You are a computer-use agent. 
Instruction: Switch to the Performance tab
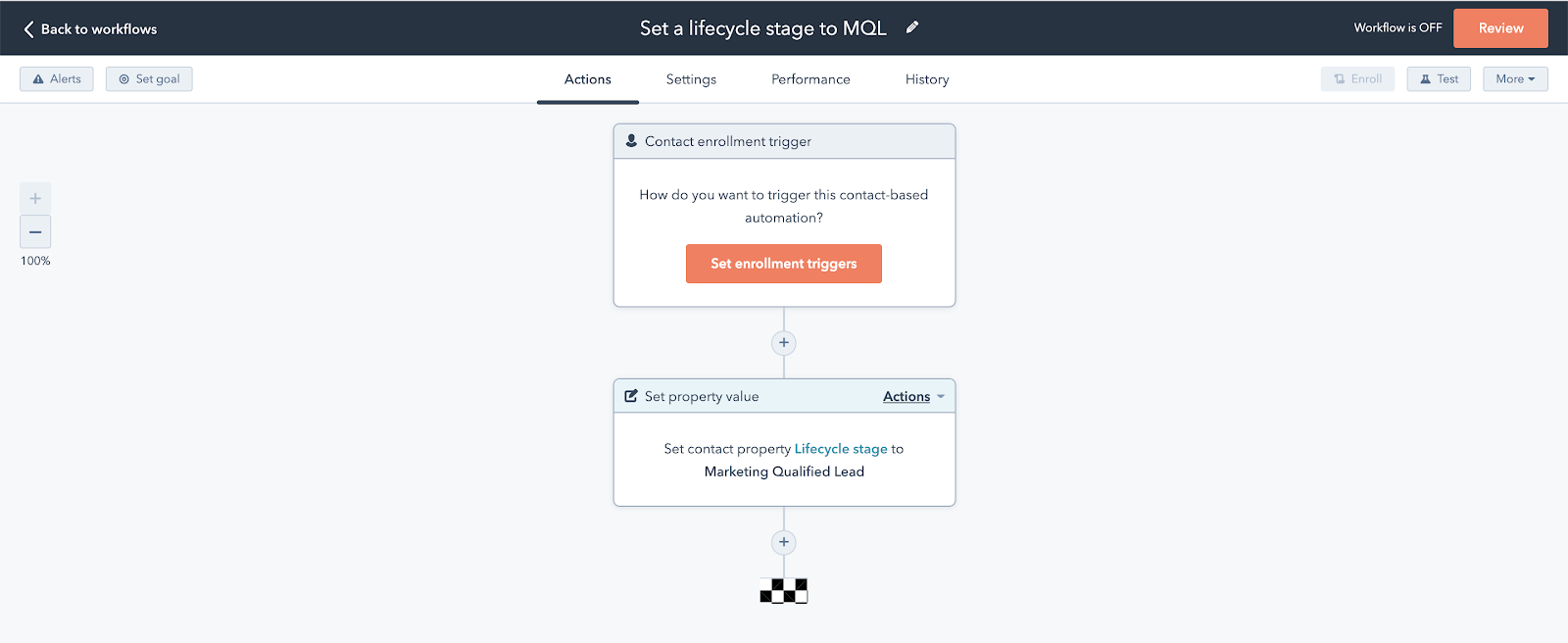pos(809,79)
